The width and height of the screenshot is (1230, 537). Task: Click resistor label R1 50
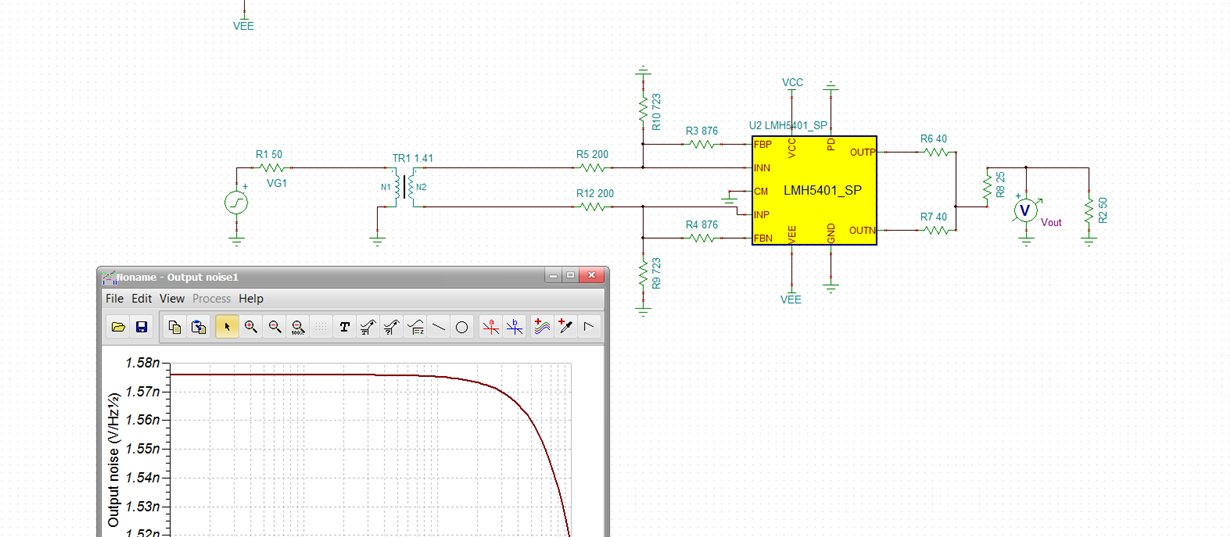click(269, 155)
